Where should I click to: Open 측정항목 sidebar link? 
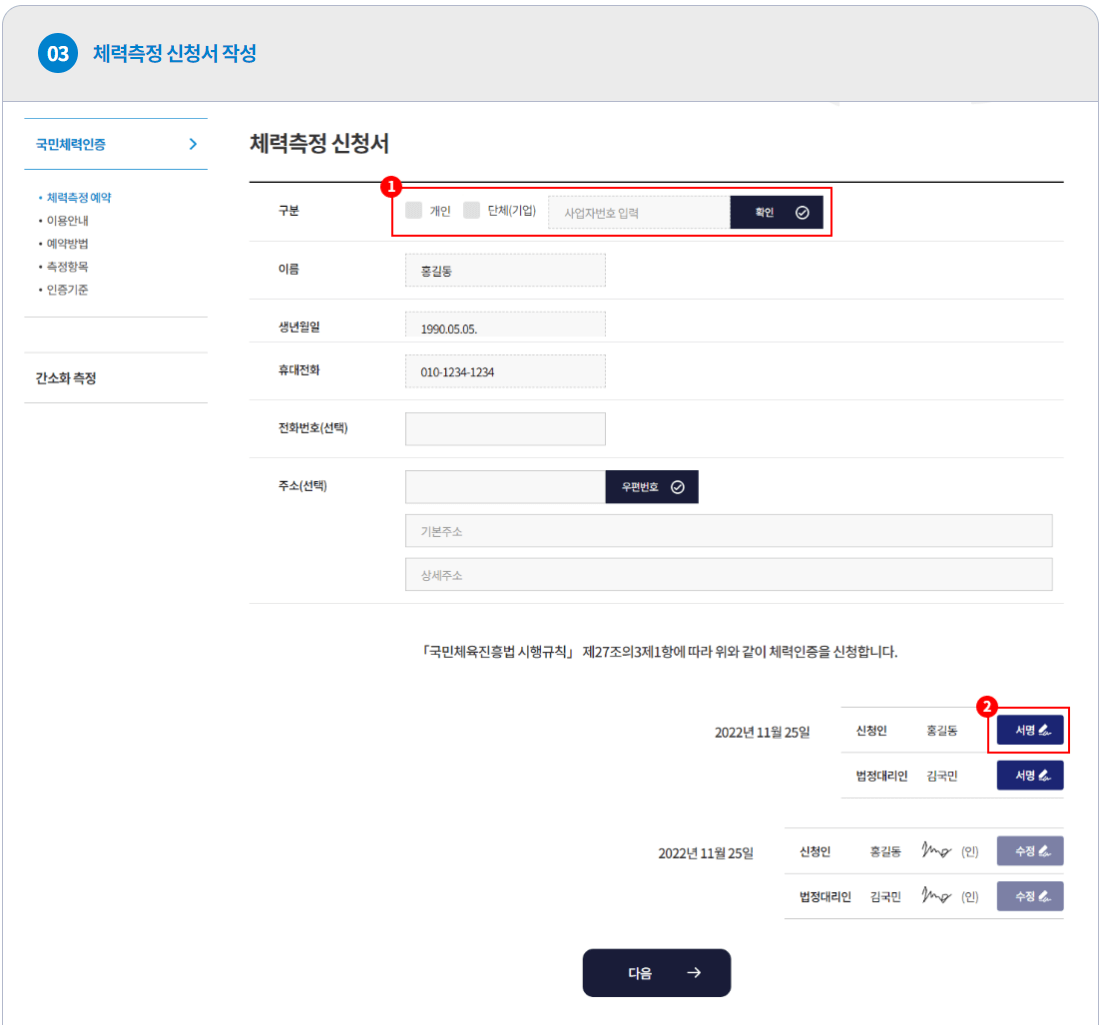(x=67, y=267)
